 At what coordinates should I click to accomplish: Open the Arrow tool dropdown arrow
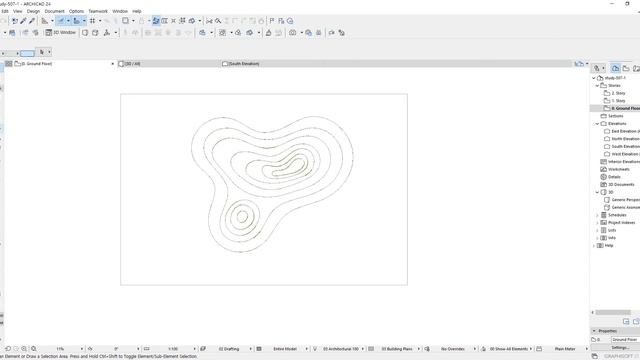[49, 52]
